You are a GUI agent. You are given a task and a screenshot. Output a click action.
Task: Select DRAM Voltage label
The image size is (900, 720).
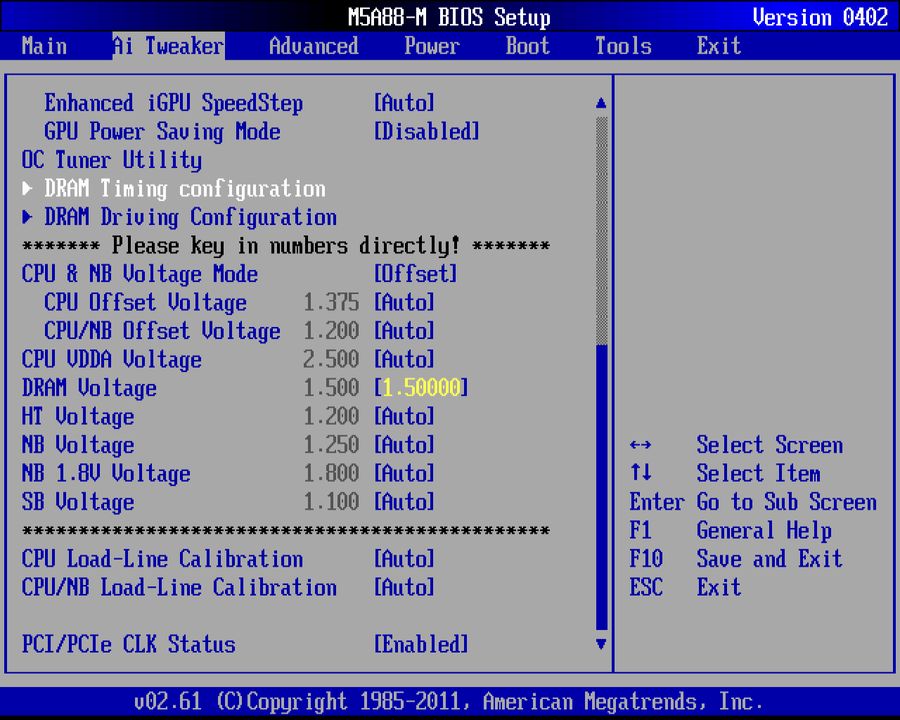click(89, 388)
